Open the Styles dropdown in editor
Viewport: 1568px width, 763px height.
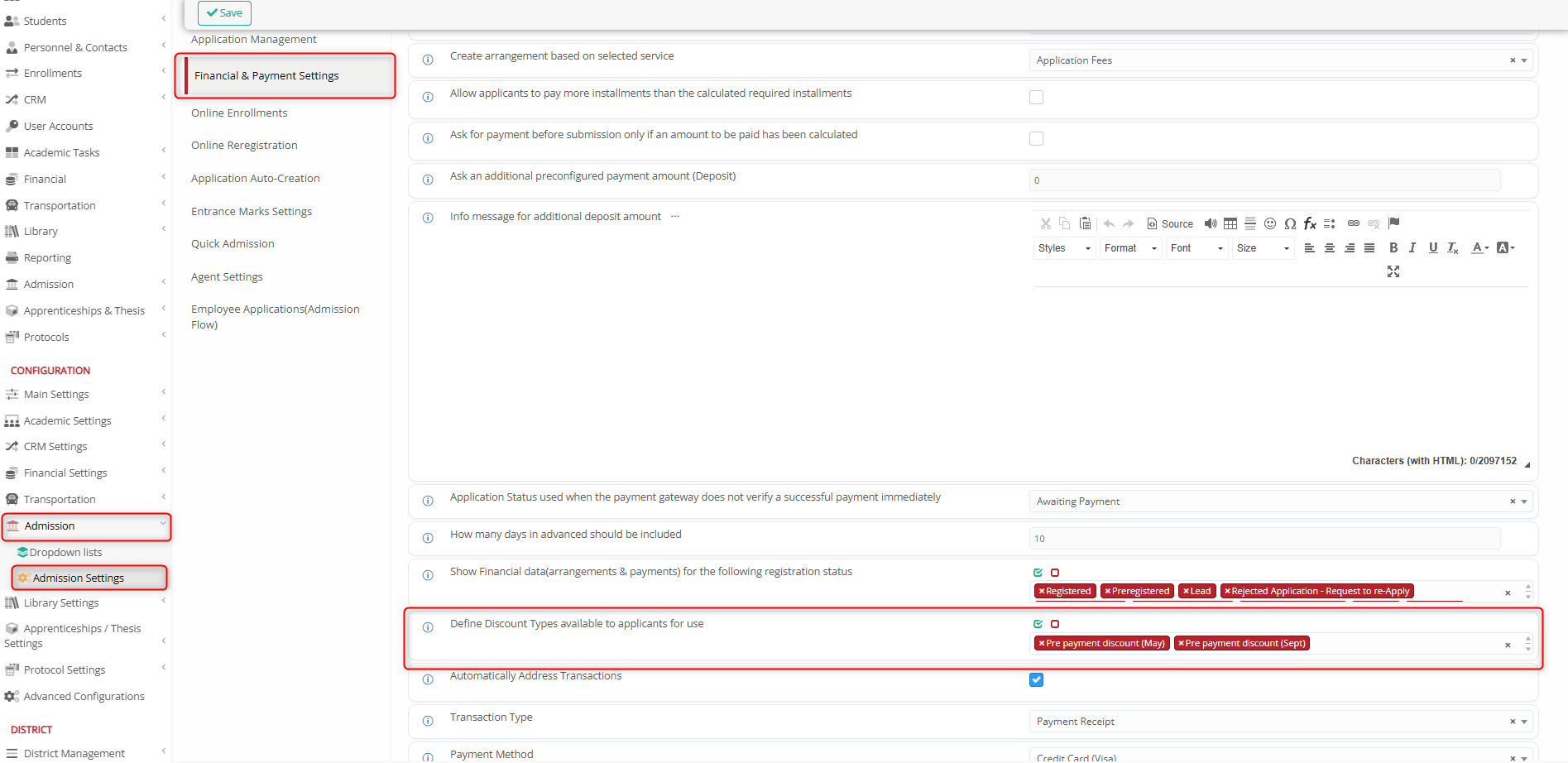[x=1064, y=248]
